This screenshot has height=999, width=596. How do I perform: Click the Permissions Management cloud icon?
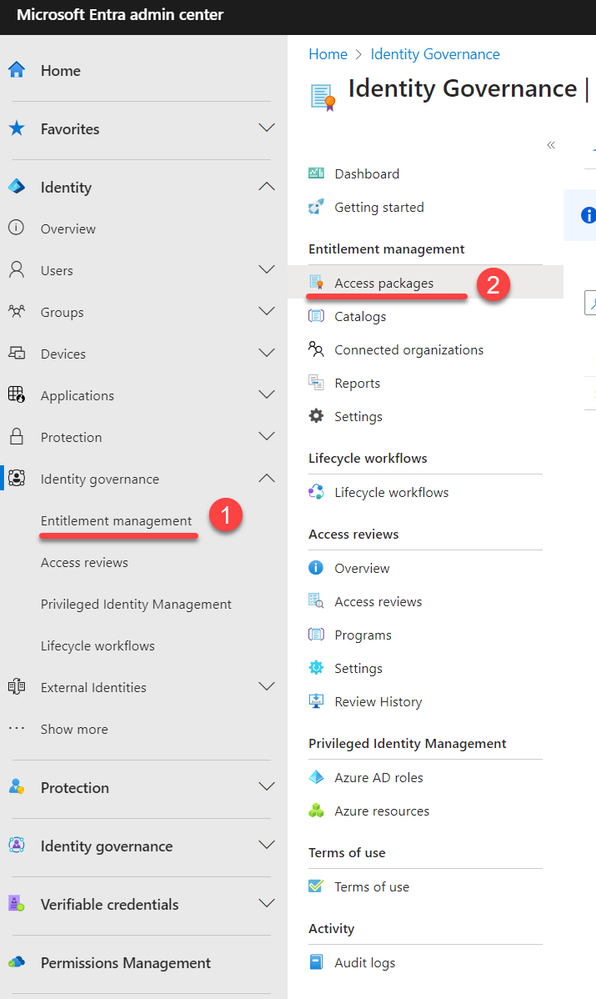point(17,962)
